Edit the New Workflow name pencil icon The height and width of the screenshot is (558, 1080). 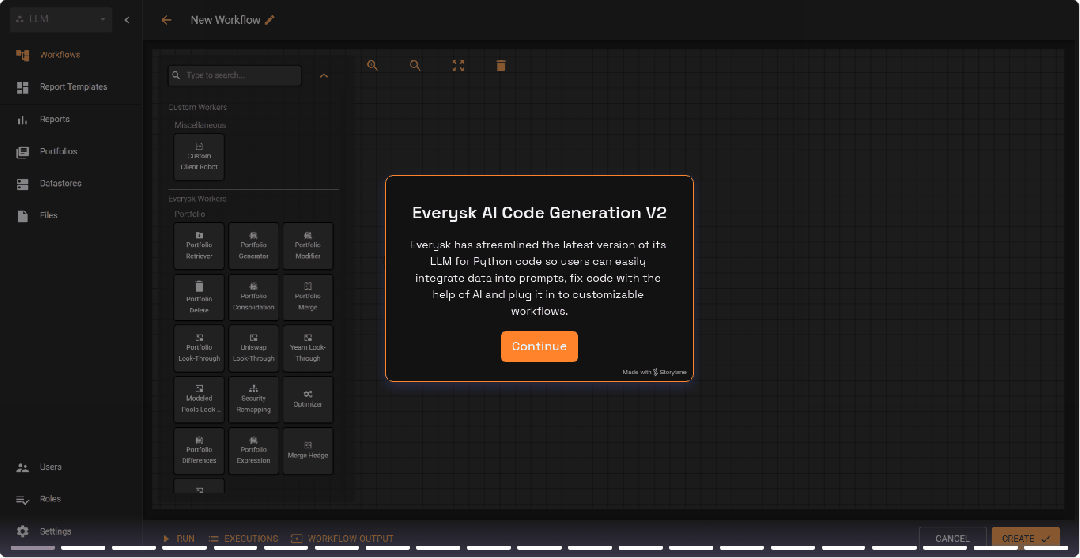[270, 20]
